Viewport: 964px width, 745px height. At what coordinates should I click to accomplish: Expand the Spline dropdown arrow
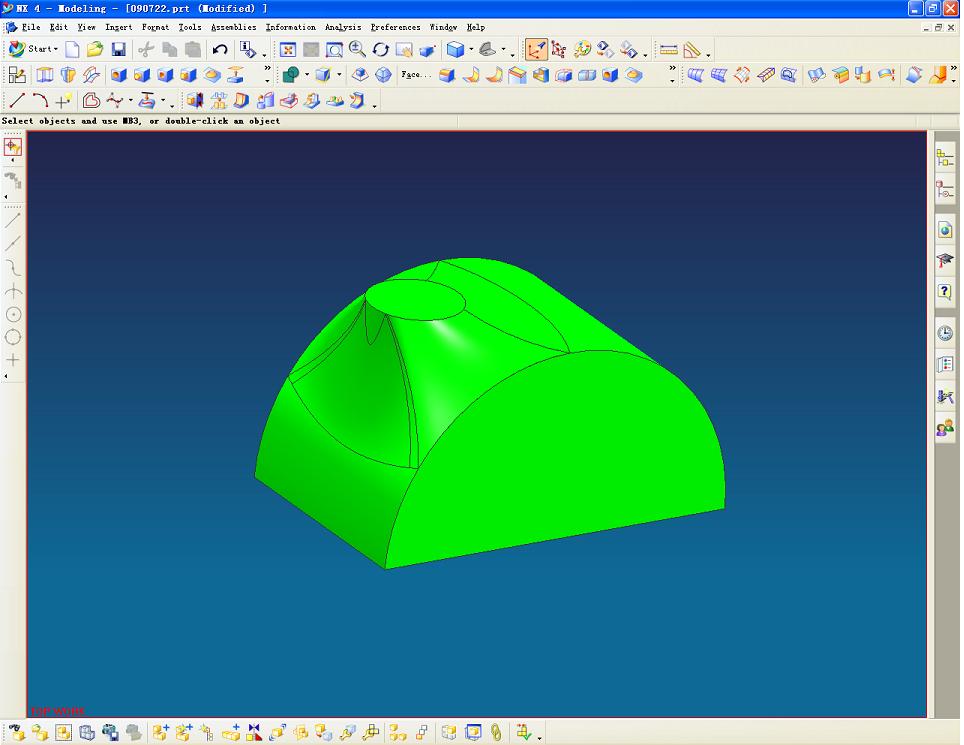coord(130,100)
